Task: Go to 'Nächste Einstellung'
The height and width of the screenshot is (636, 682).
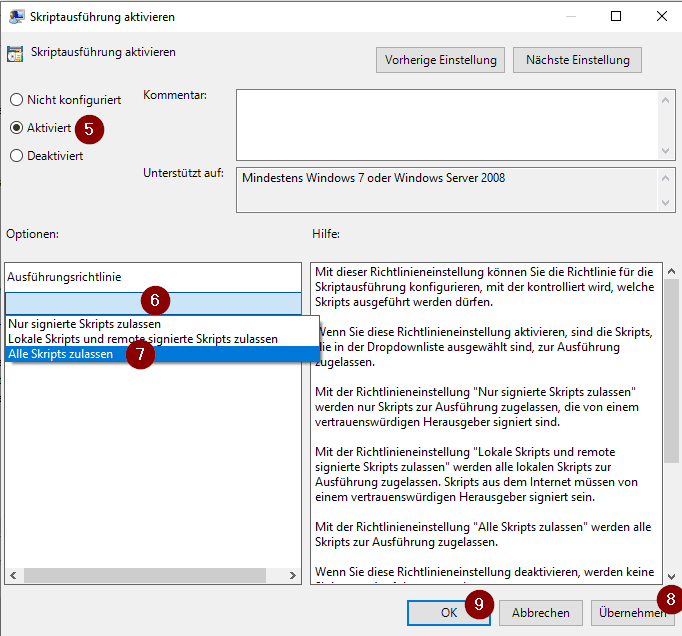Action: (577, 60)
